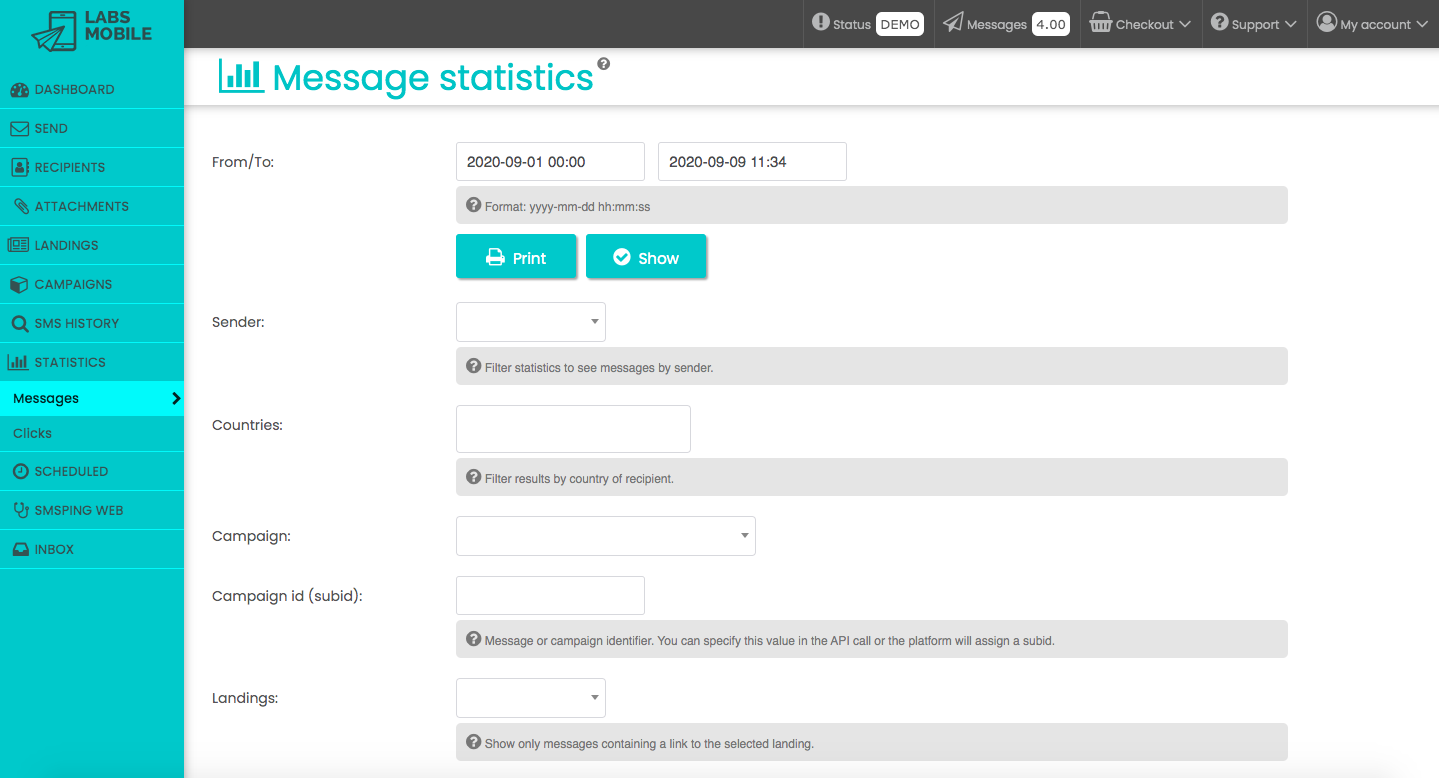Viewport: 1439px width, 778px height.
Task: Click the Inbox tray icon
Action: [20, 550]
